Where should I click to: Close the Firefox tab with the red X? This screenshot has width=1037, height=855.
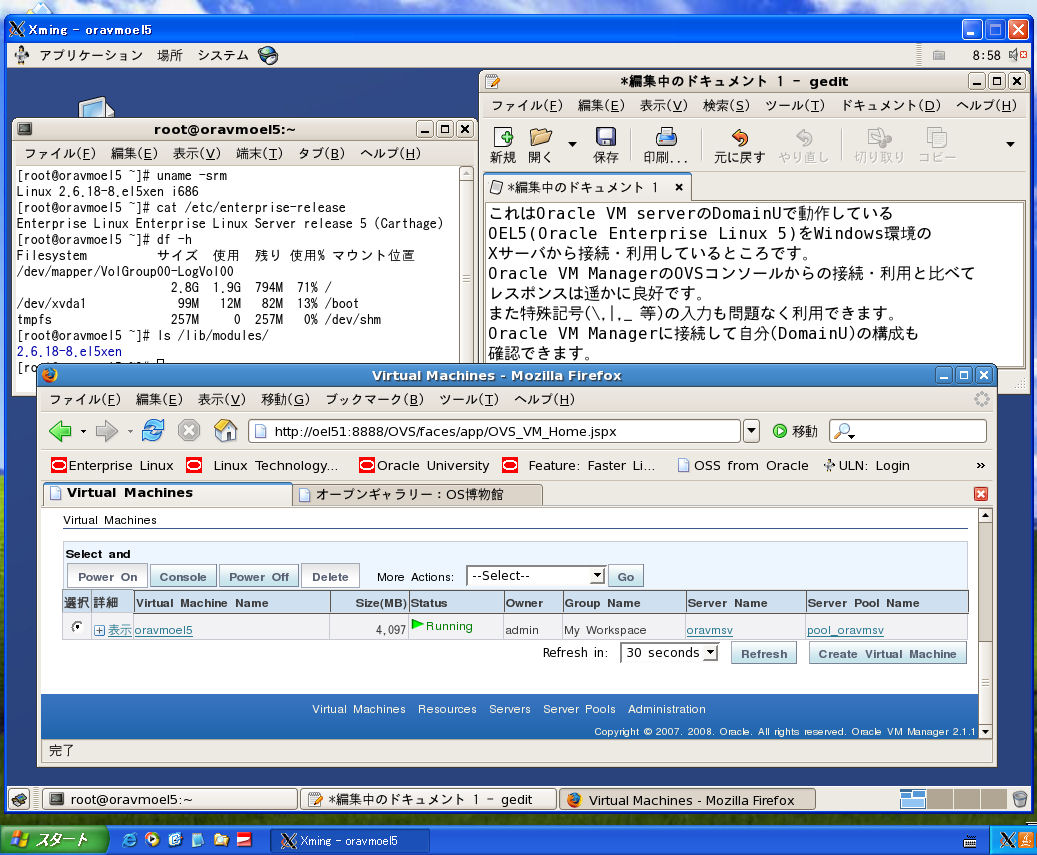pyautogui.click(x=981, y=494)
